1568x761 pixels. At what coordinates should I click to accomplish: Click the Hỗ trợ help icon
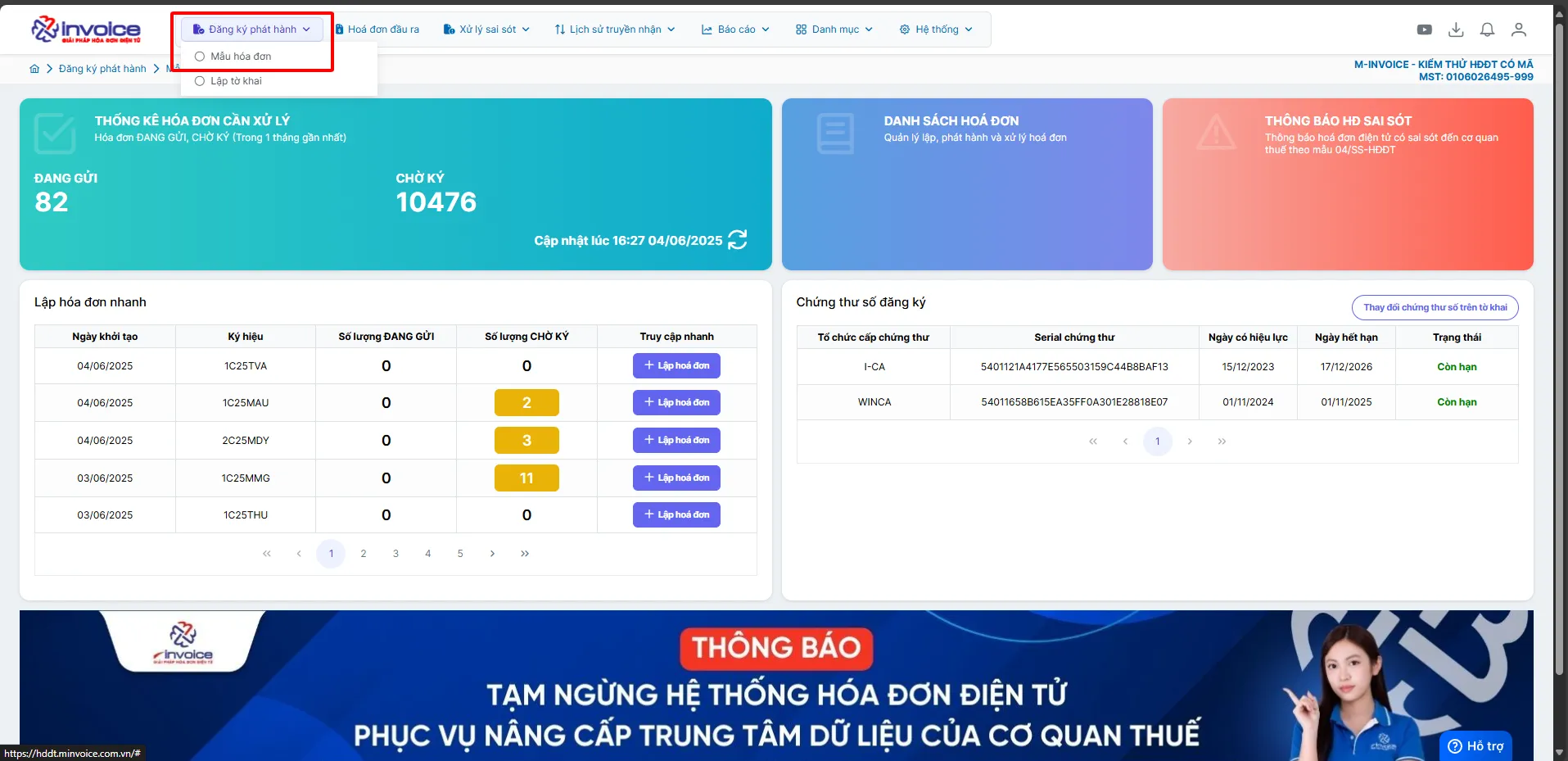1455,746
